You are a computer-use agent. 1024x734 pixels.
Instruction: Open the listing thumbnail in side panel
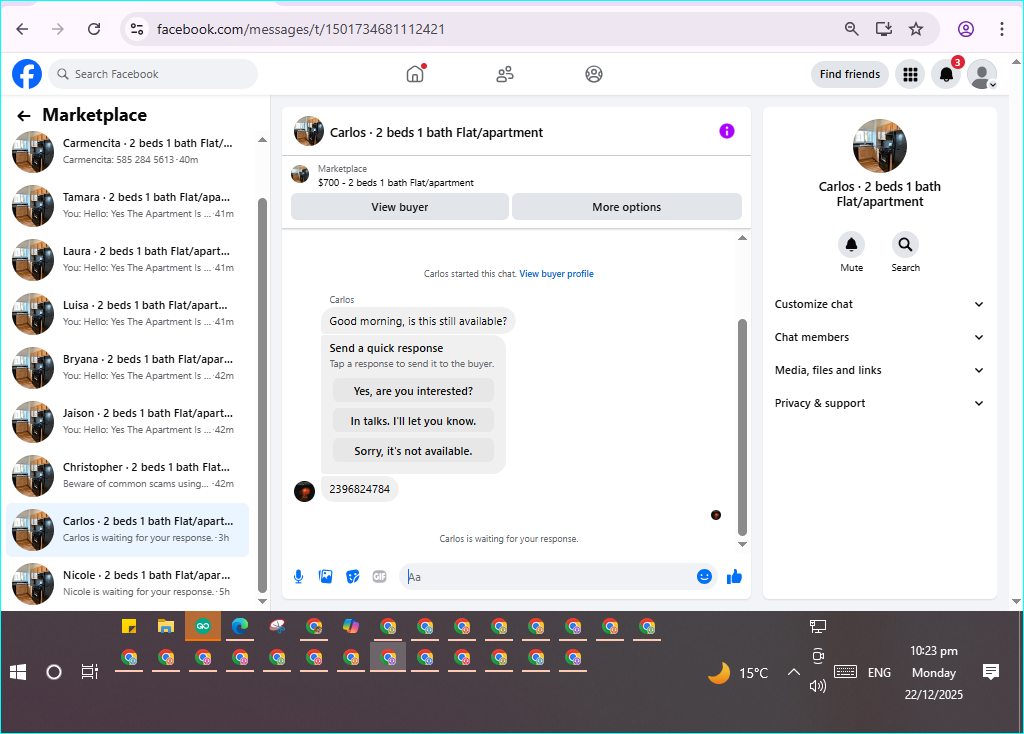(x=880, y=146)
